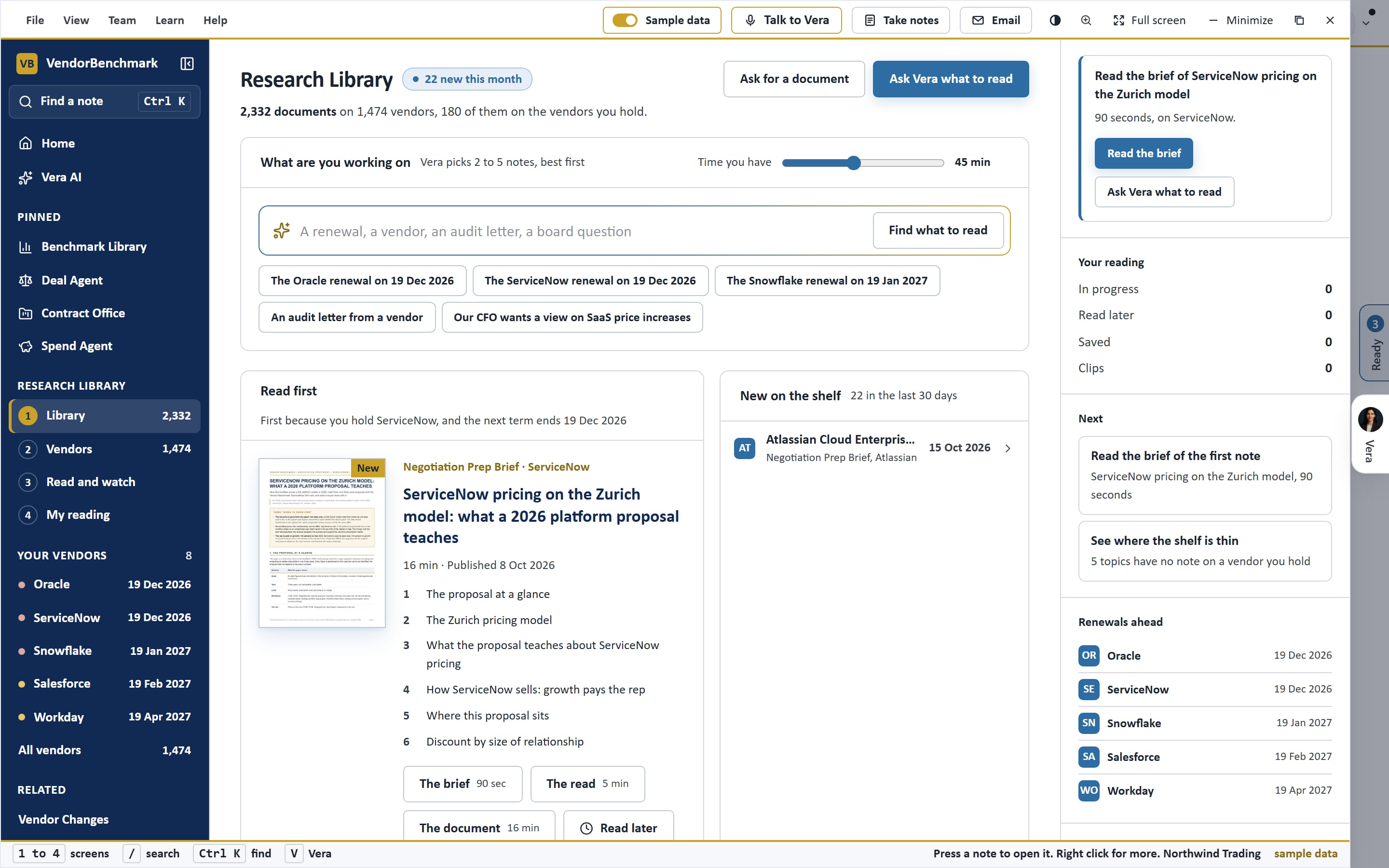Click the Talk to Vera button
The image size is (1389, 868).
click(x=786, y=20)
